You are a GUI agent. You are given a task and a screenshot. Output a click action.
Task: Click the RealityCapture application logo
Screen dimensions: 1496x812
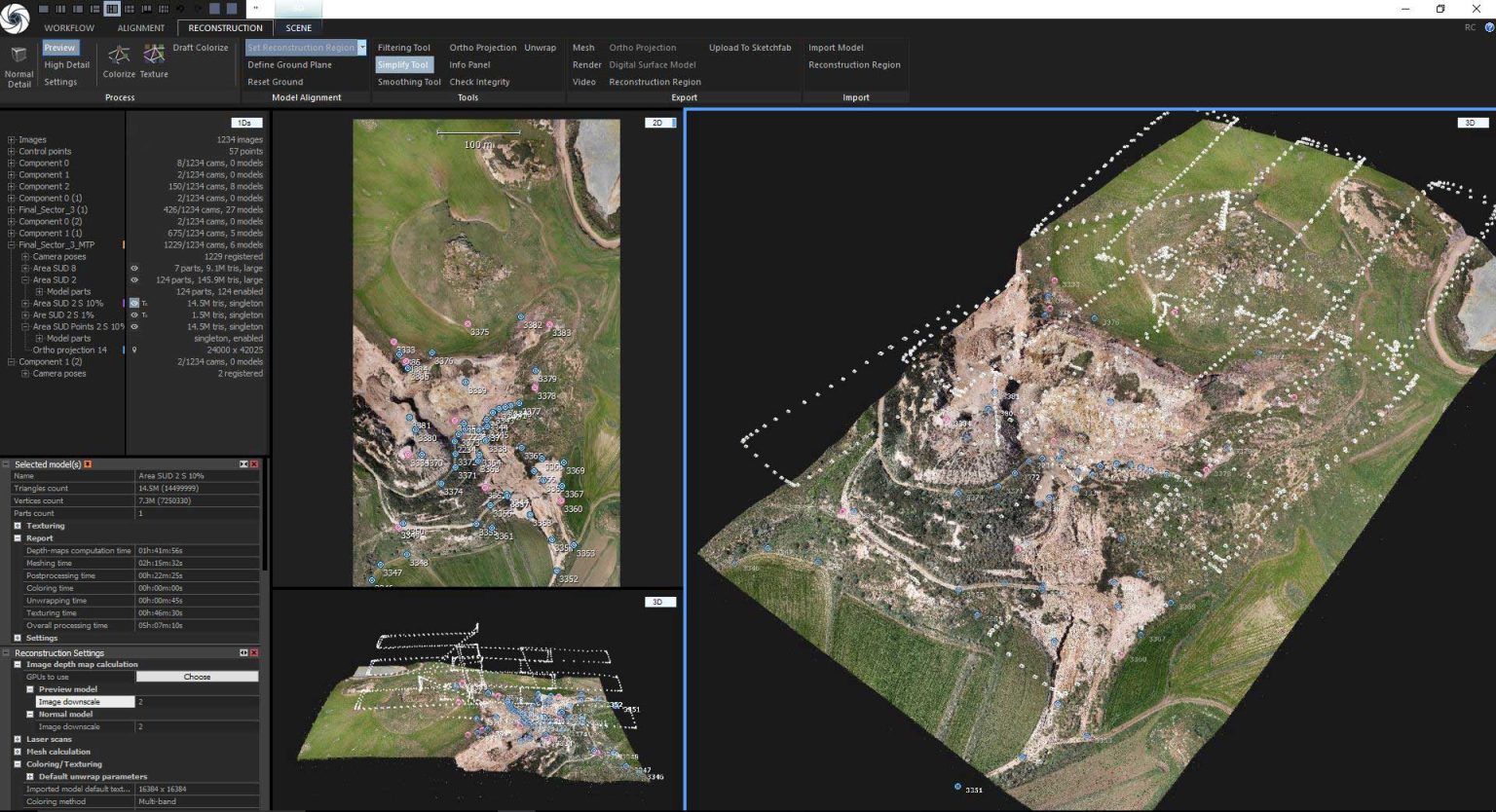coord(15,18)
